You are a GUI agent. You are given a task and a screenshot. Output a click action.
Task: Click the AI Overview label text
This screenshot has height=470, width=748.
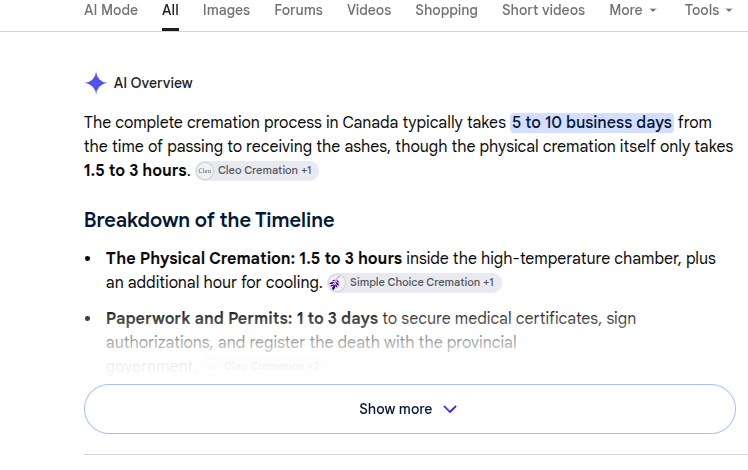coord(153,83)
